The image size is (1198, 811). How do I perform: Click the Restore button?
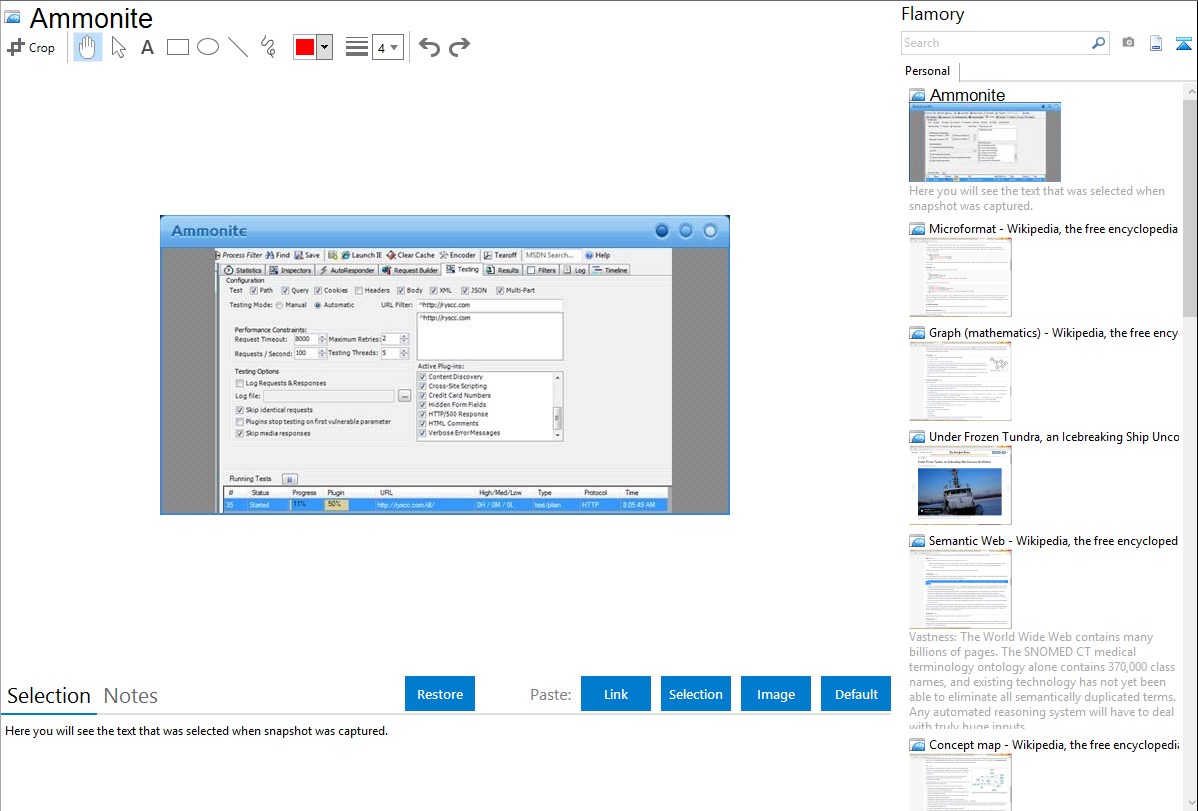(440, 694)
